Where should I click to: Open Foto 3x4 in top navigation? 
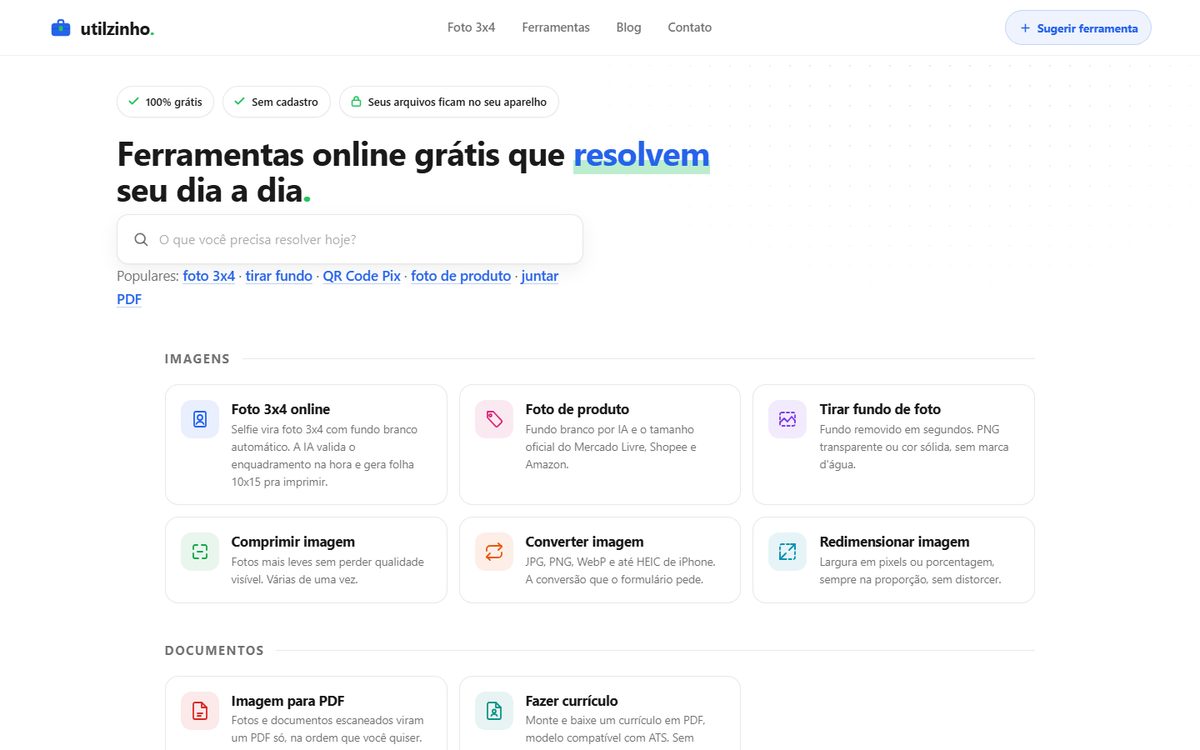coord(471,28)
